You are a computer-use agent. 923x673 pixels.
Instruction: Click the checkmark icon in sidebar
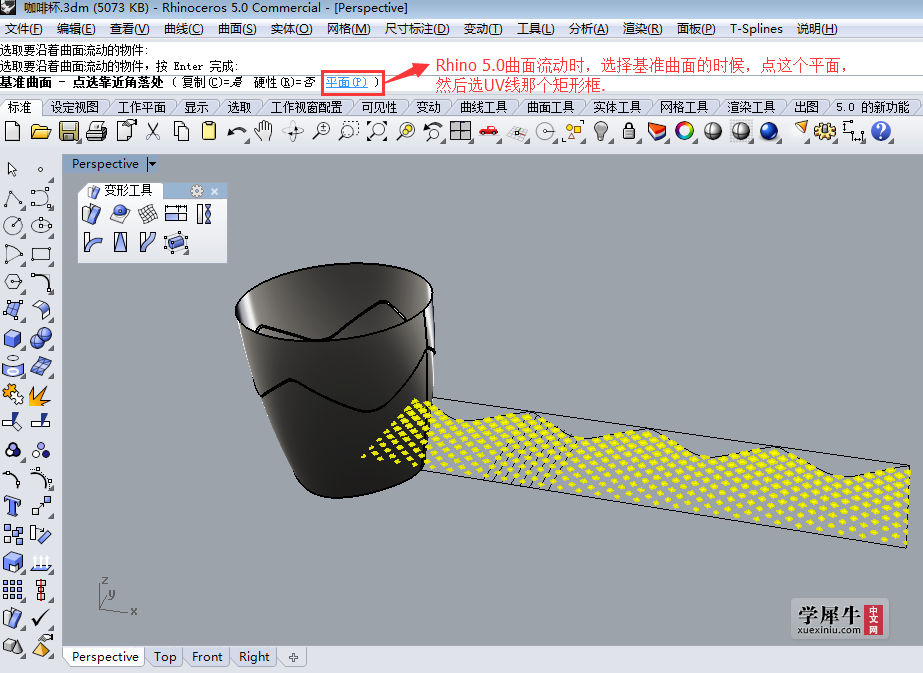pyautogui.click(x=41, y=618)
